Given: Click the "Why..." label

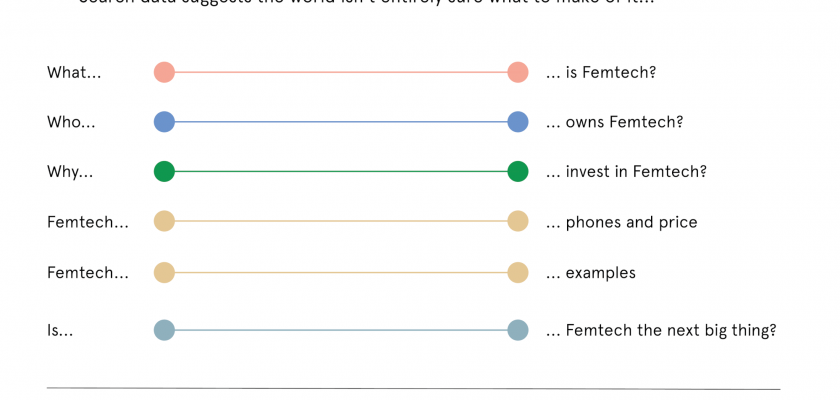Looking at the screenshot, I should (x=70, y=173).
